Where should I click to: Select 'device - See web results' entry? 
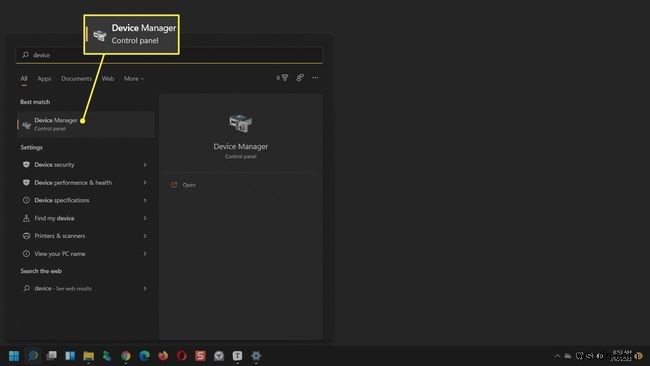tap(86, 288)
